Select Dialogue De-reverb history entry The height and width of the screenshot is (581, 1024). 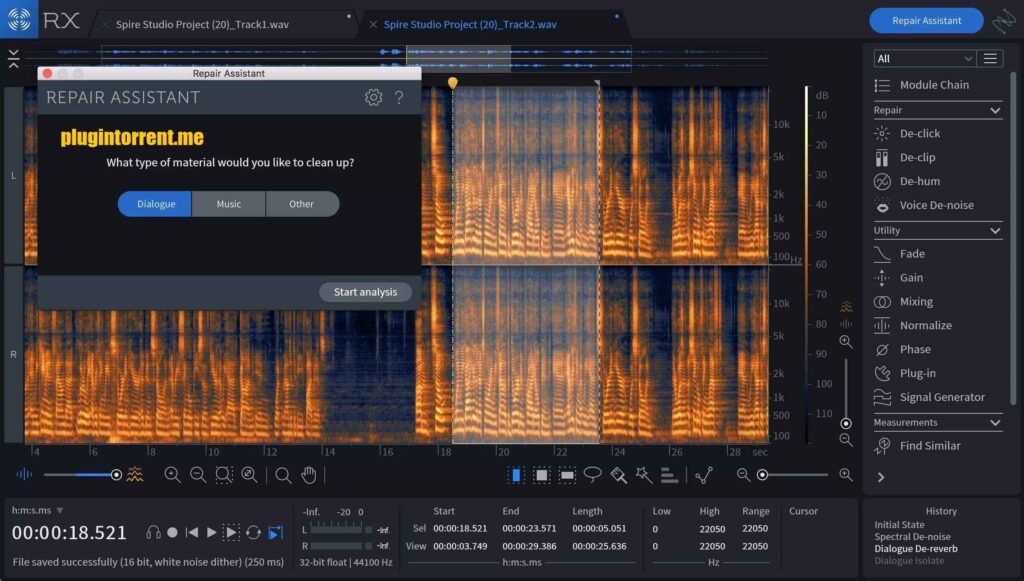point(916,549)
